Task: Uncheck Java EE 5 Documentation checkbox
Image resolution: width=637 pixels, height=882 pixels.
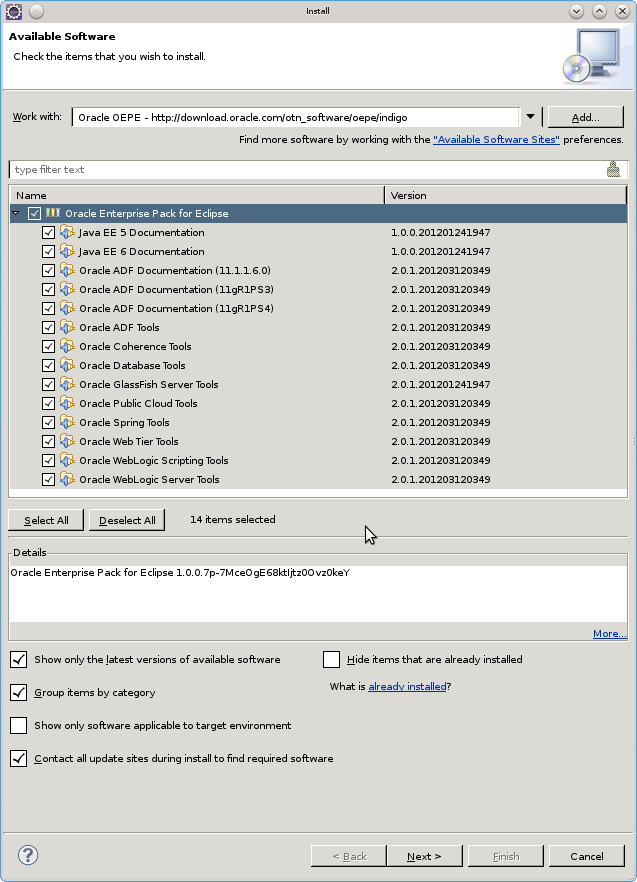Action: pos(48,232)
